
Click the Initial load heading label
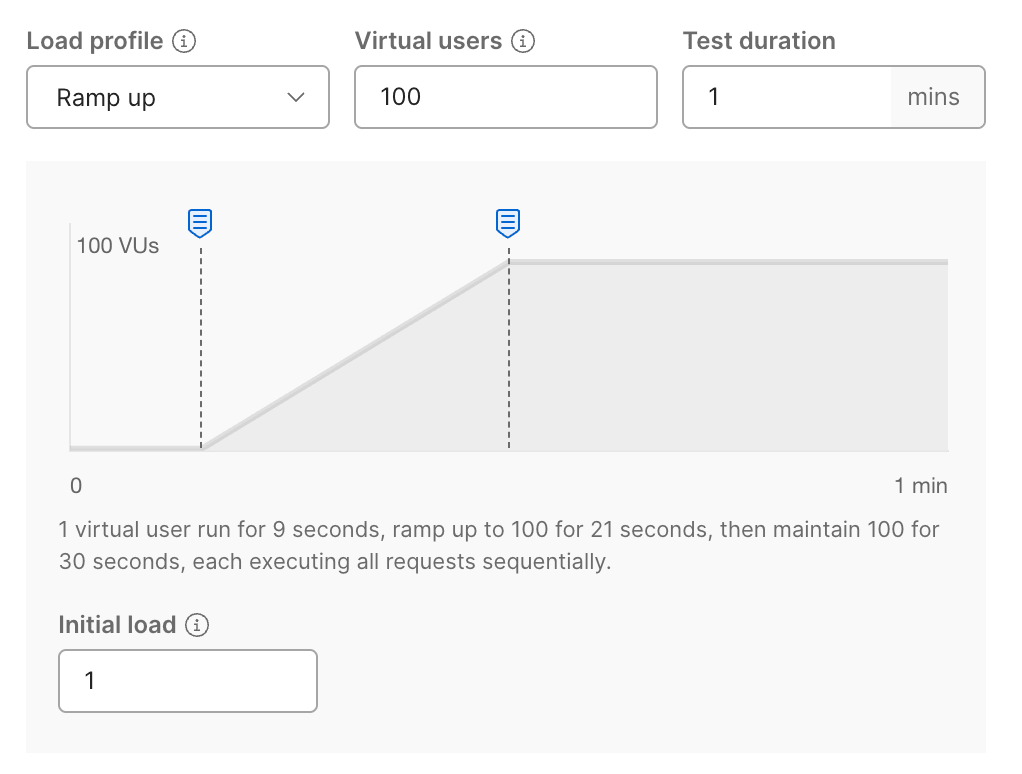(117, 625)
